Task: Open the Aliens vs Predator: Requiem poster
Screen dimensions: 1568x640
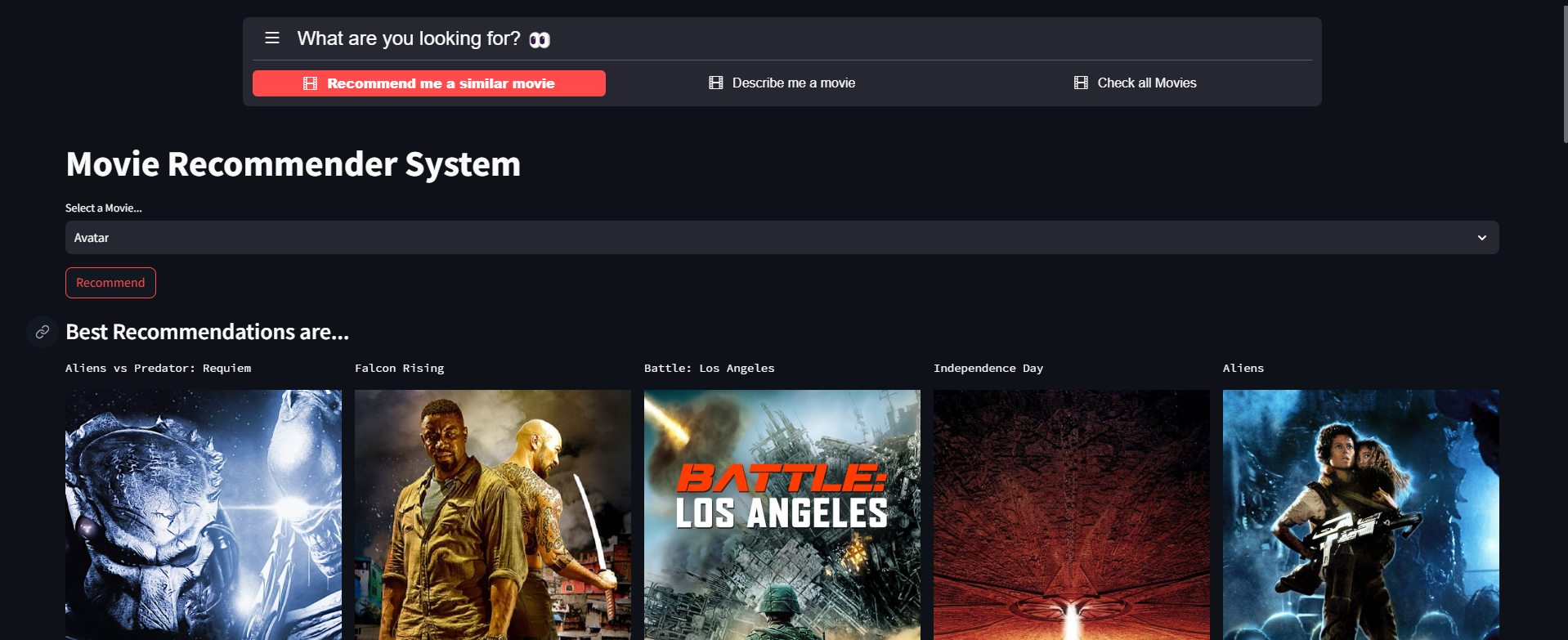Action: pos(204,515)
